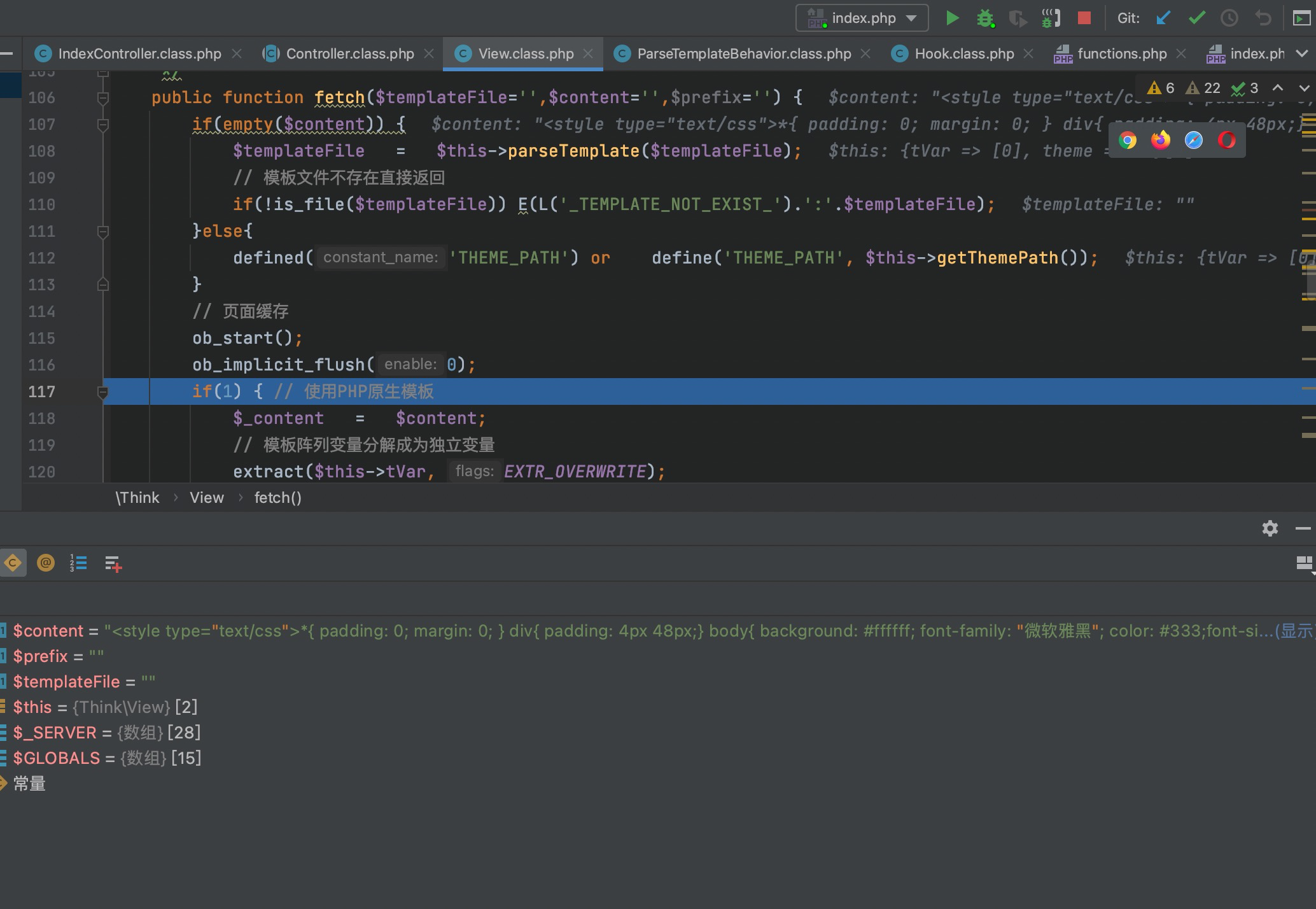Click line number 117 in the gutter
Viewport: 1316px width, 909px height.
click(42, 391)
